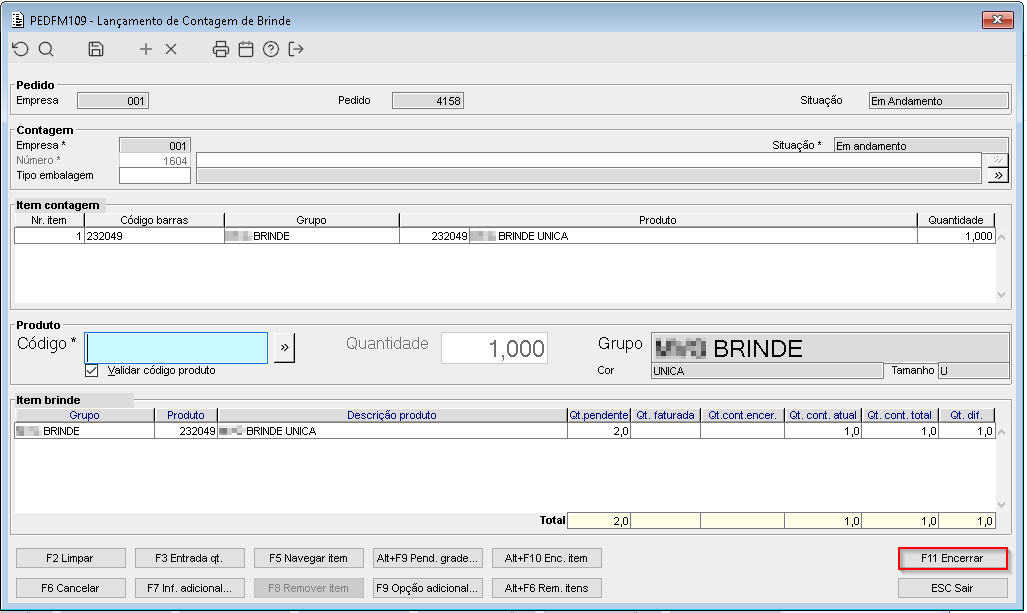
Task: Click the document icon in title bar
Action: [18, 20]
